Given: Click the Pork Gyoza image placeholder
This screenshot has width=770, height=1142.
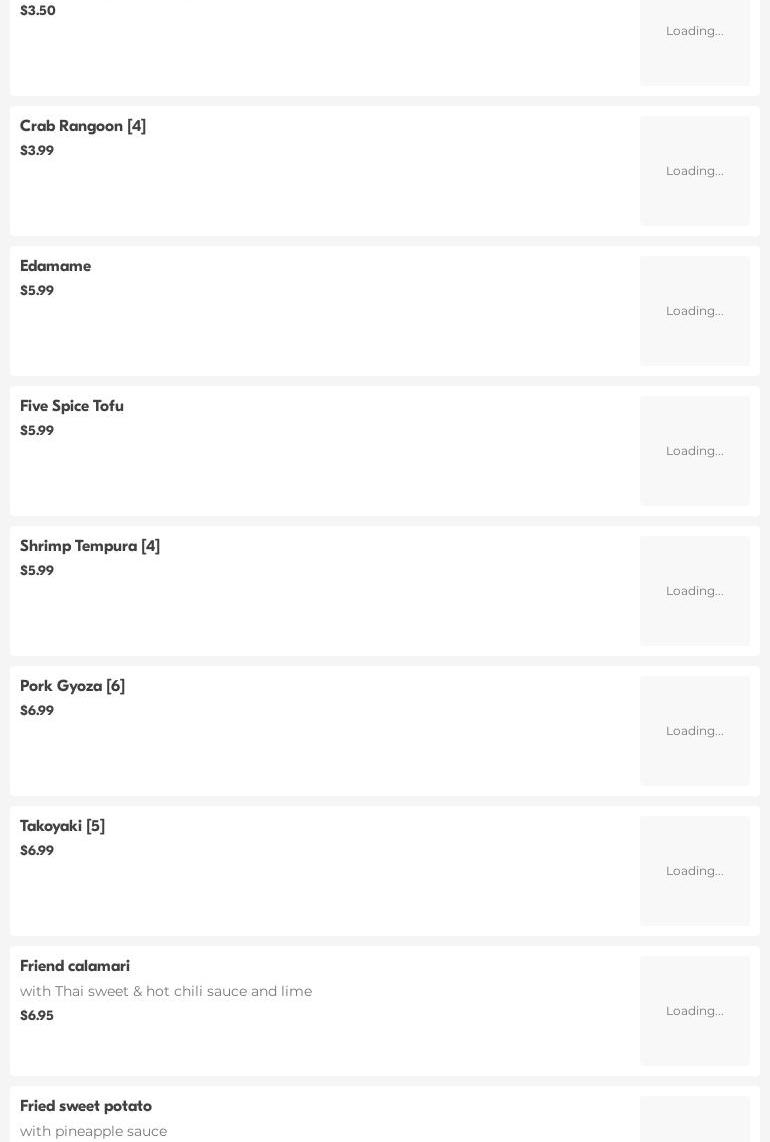Looking at the screenshot, I should tap(694, 731).
